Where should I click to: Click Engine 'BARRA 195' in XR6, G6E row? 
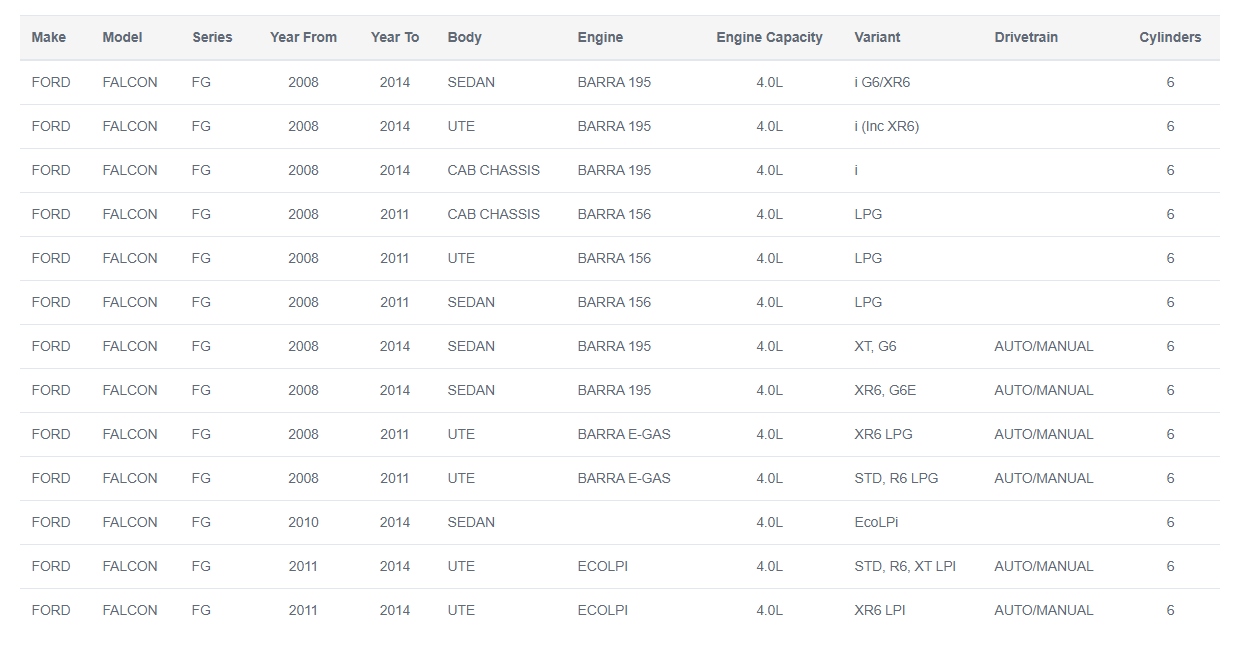pyautogui.click(x=614, y=390)
